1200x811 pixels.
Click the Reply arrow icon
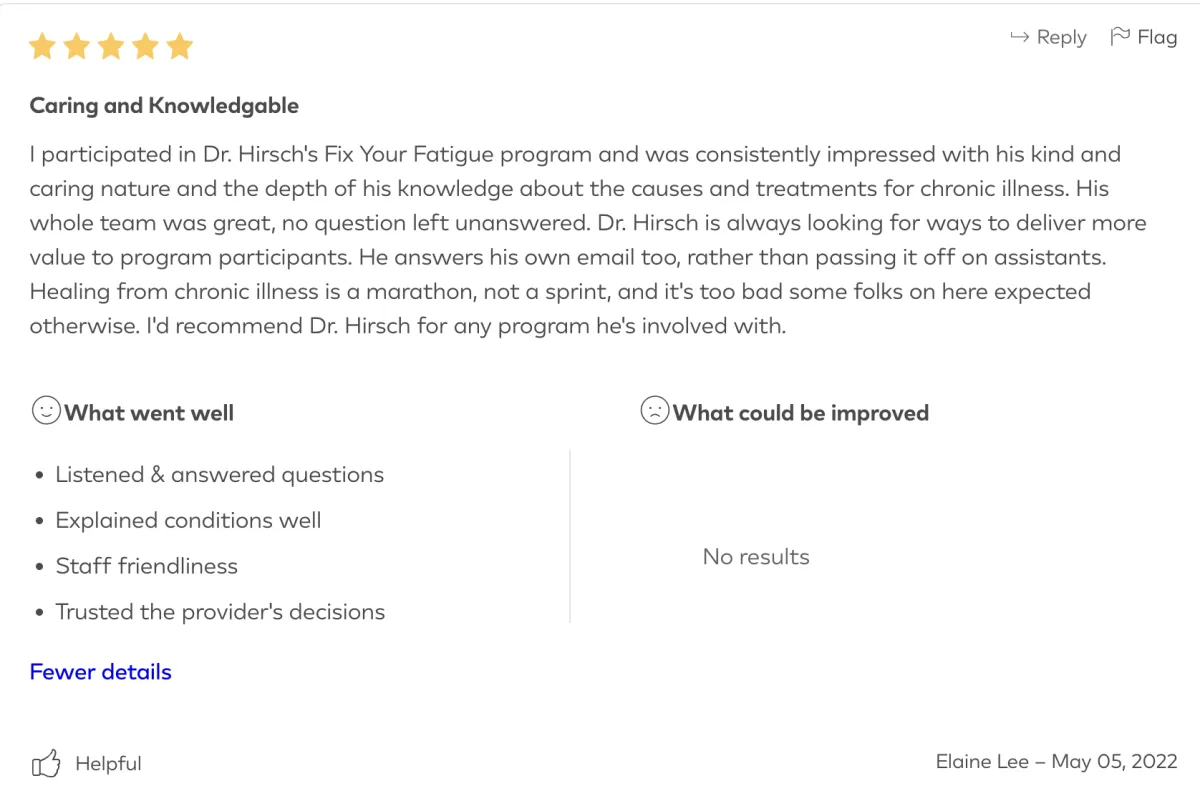click(1019, 37)
